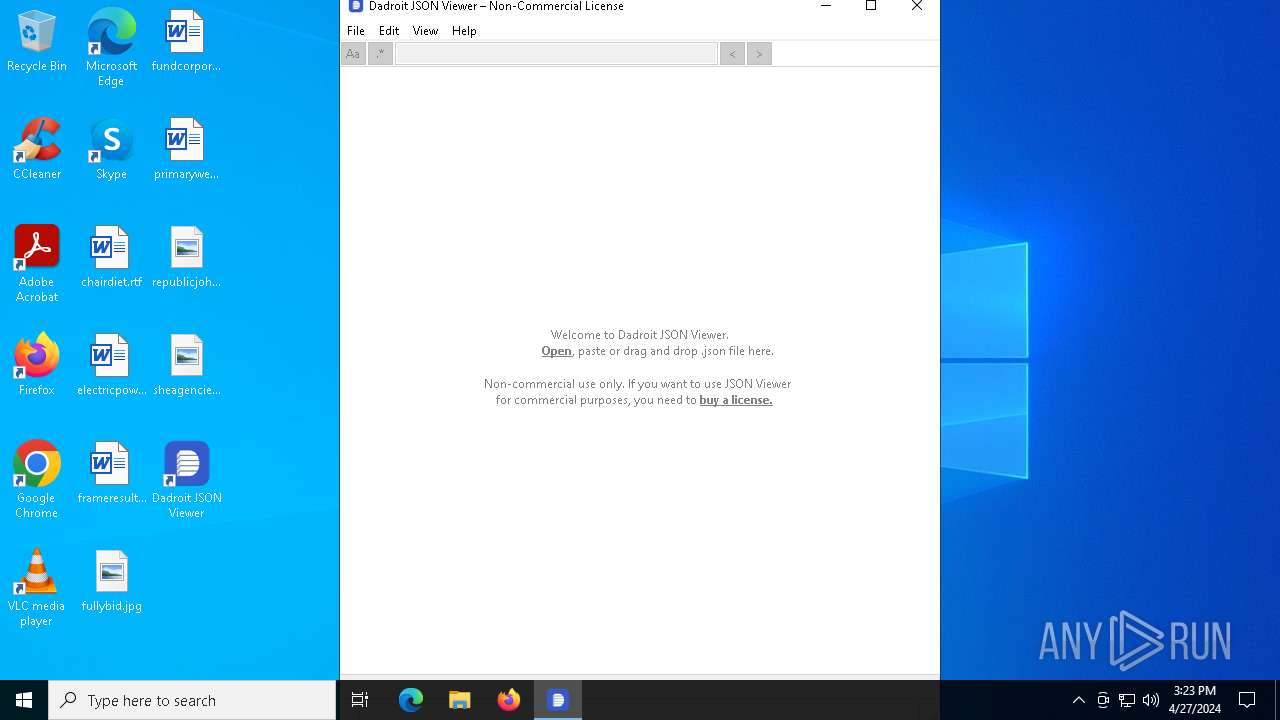This screenshot has height=720, width=1280.
Task: Select Google Chrome desktop shortcut
Action: [37, 480]
